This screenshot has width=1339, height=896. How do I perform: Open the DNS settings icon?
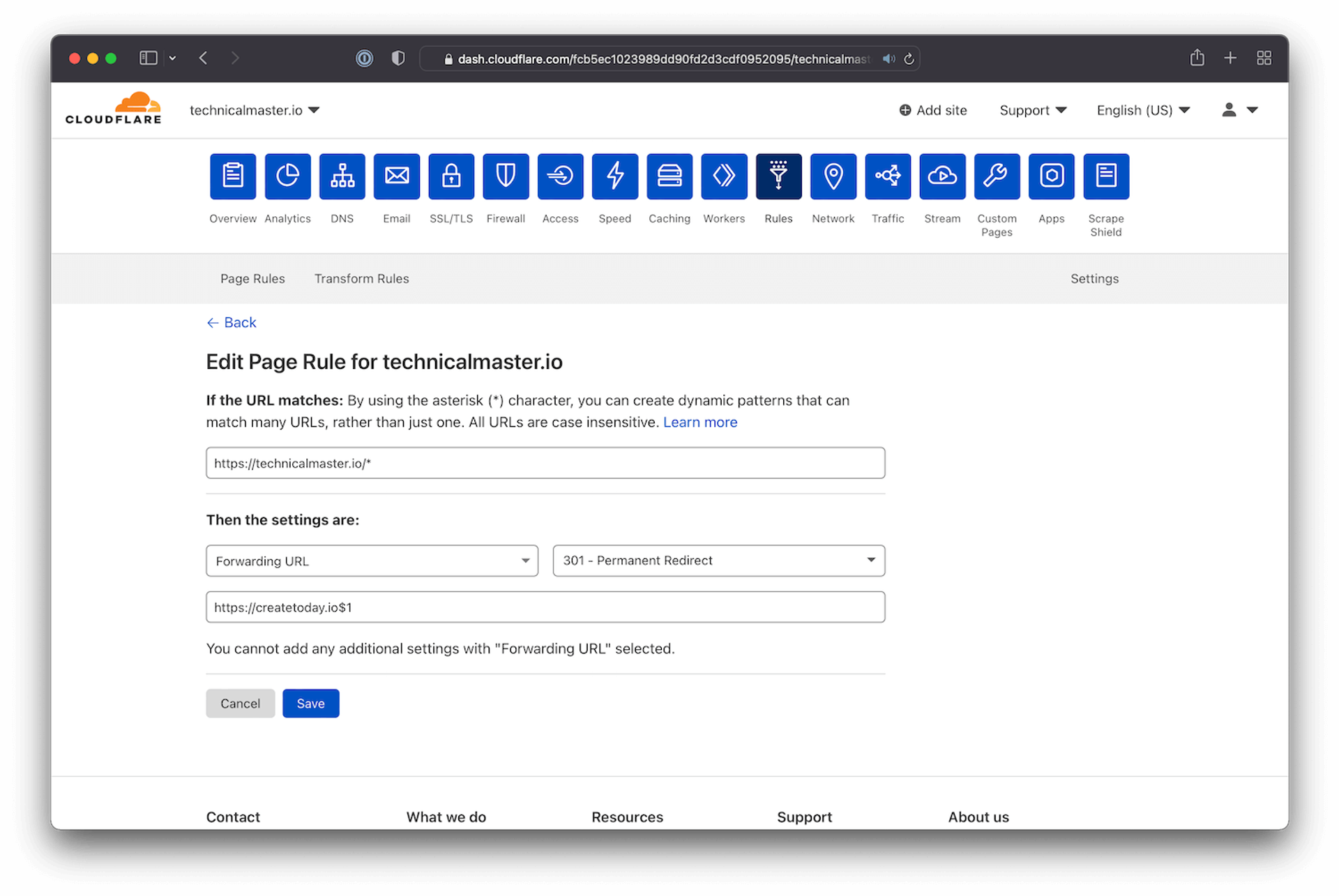click(342, 176)
